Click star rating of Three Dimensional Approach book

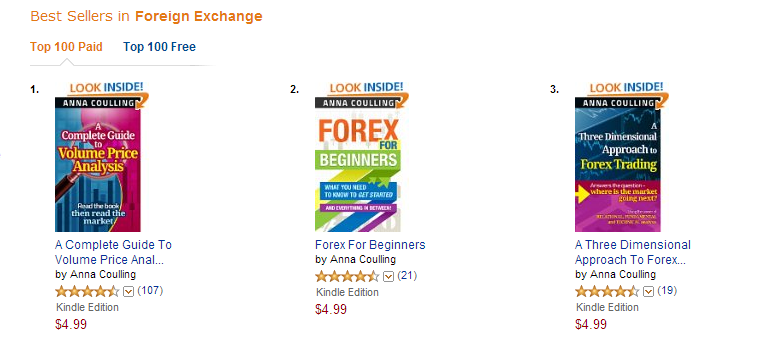tap(607, 291)
